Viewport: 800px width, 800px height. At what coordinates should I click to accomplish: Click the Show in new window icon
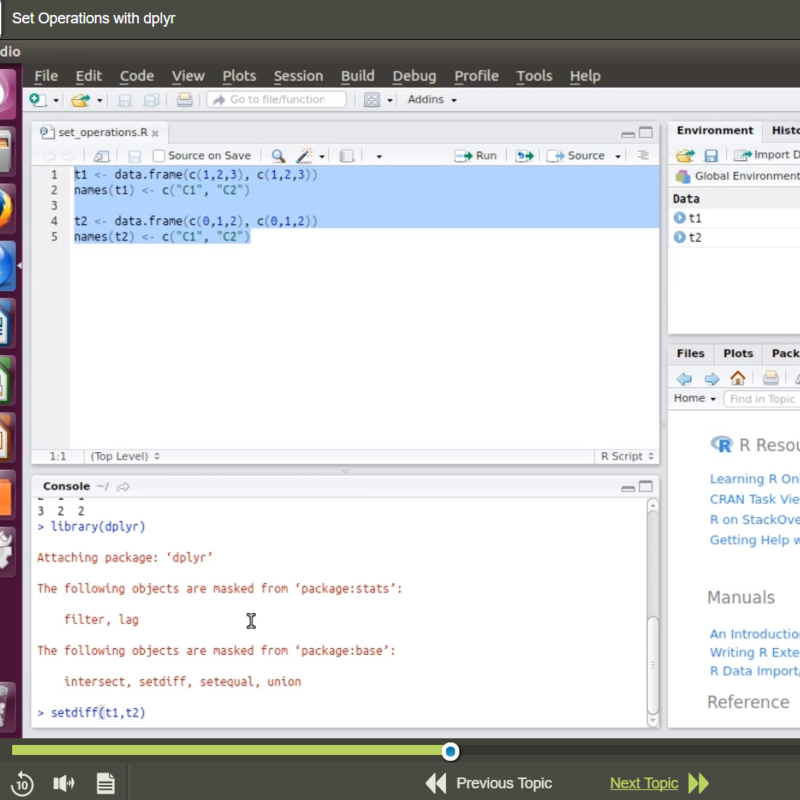click(101, 156)
